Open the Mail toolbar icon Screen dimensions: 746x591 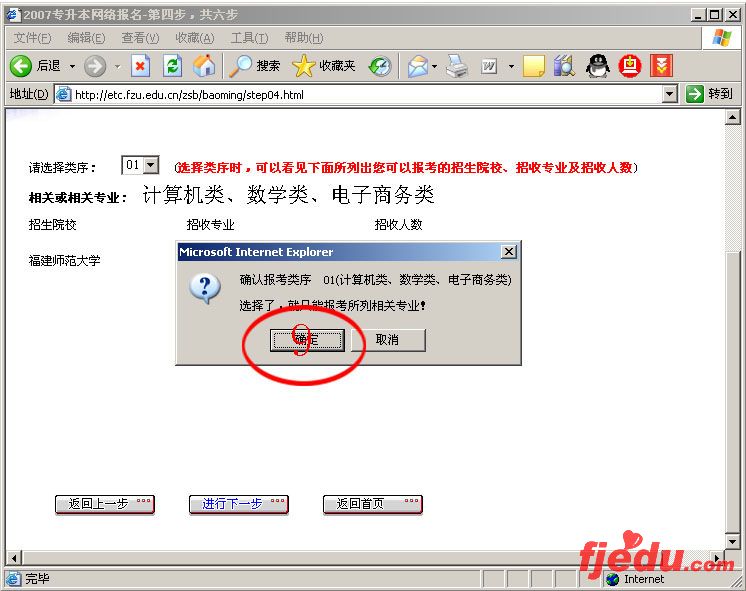(417, 66)
